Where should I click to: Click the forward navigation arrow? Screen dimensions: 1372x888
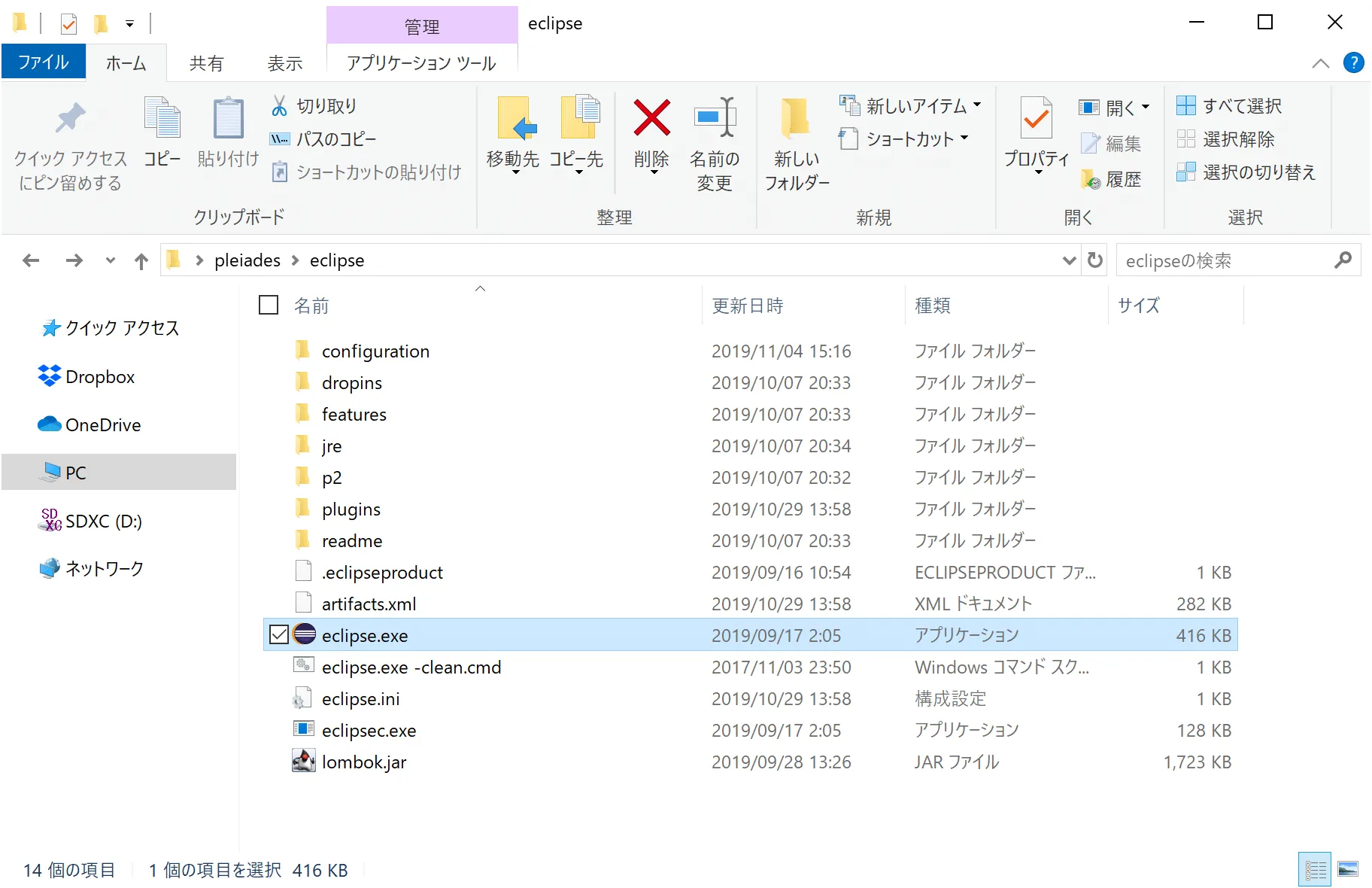(x=74, y=260)
